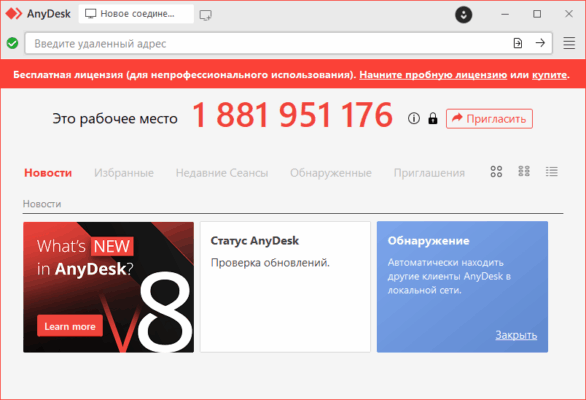Click the AnyDesk logo icon
Viewport: 586px width, 400px height.
pos(14,14)
